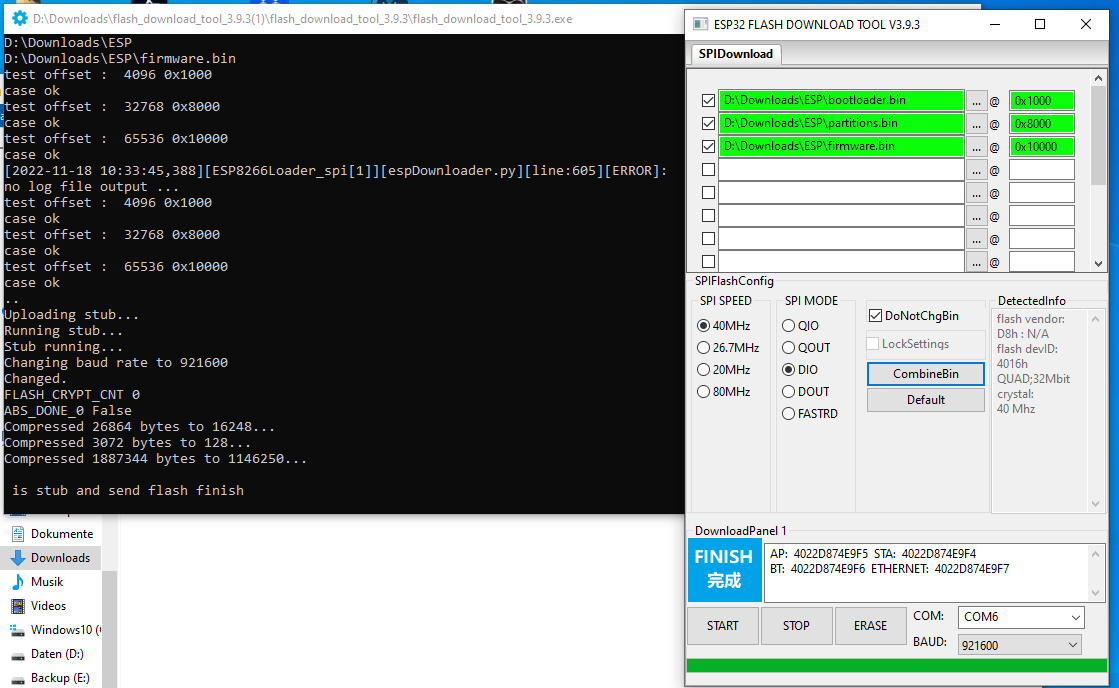Click the empty fourth file path field
Viewport: 1119px width, 688px height.
pyautogui.click(x=841, y=170)
